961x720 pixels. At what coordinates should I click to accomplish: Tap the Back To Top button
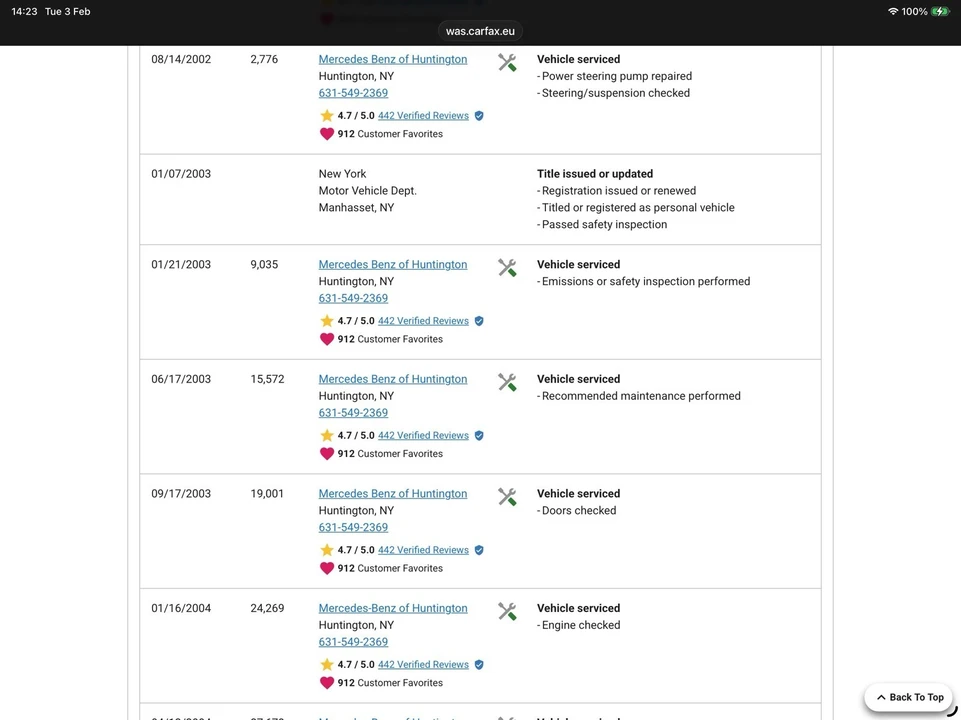click(910, 697)
